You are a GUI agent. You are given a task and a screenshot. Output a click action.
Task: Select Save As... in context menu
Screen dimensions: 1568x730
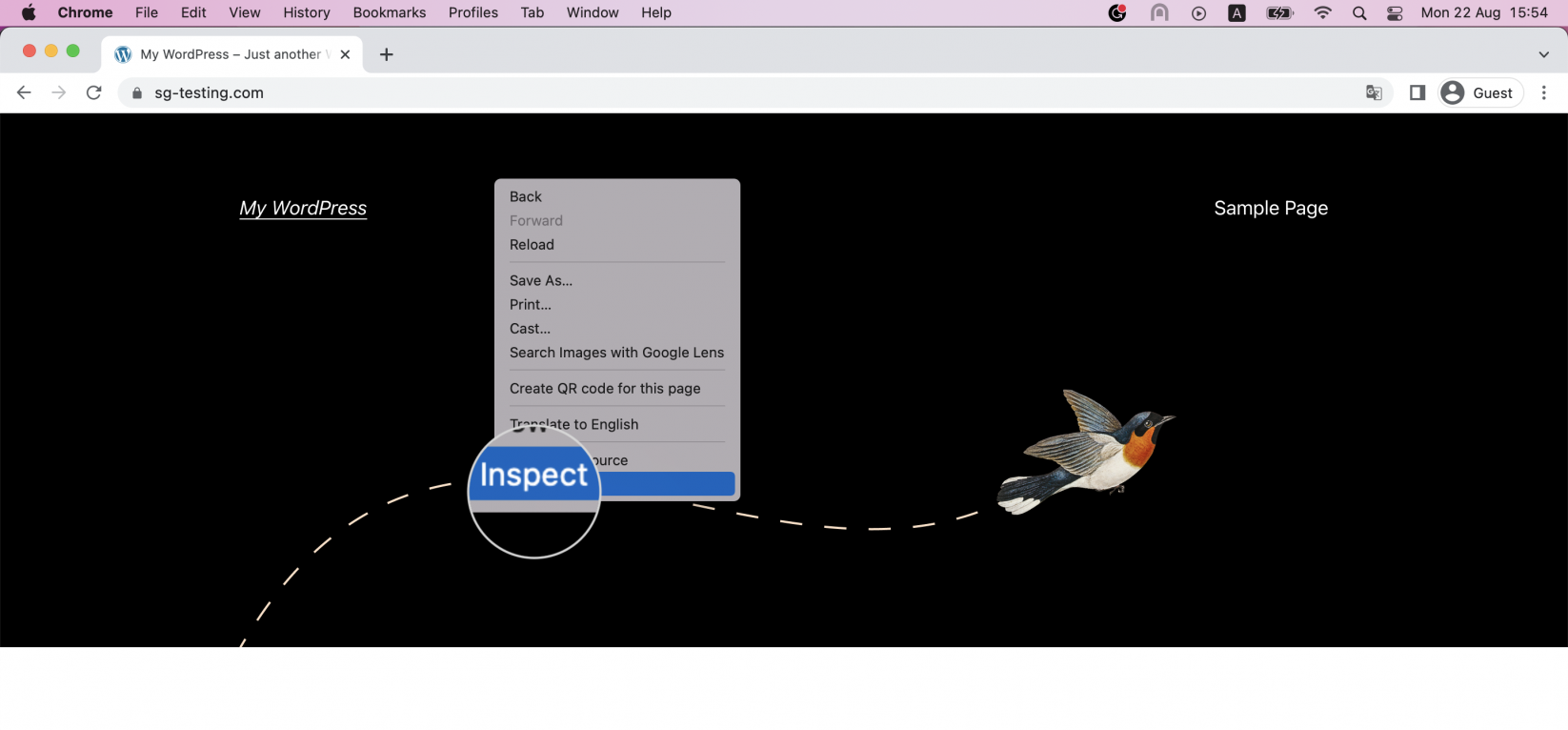click(617, 280)
